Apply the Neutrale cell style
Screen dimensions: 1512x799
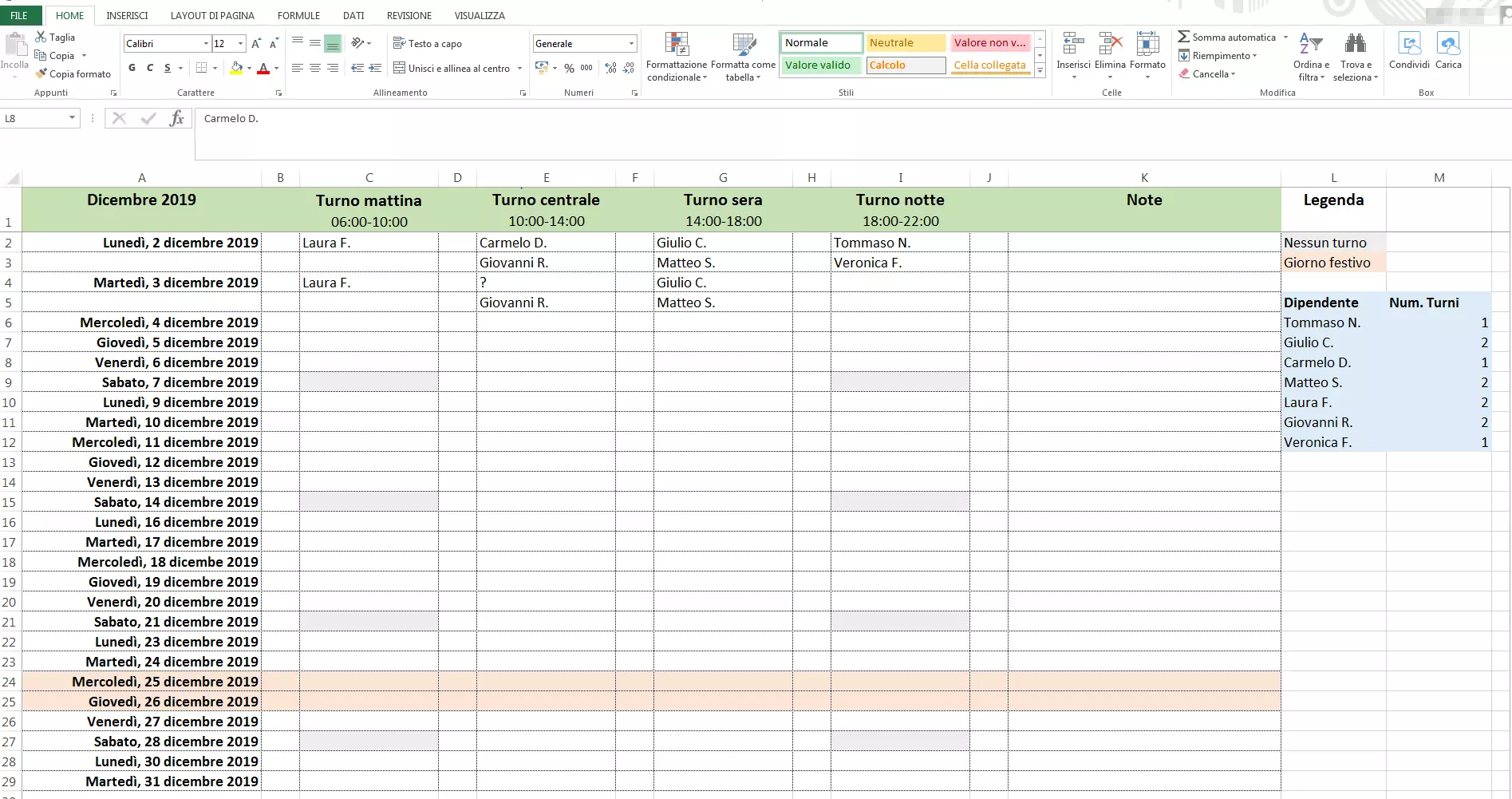click(x=906, y=42)
